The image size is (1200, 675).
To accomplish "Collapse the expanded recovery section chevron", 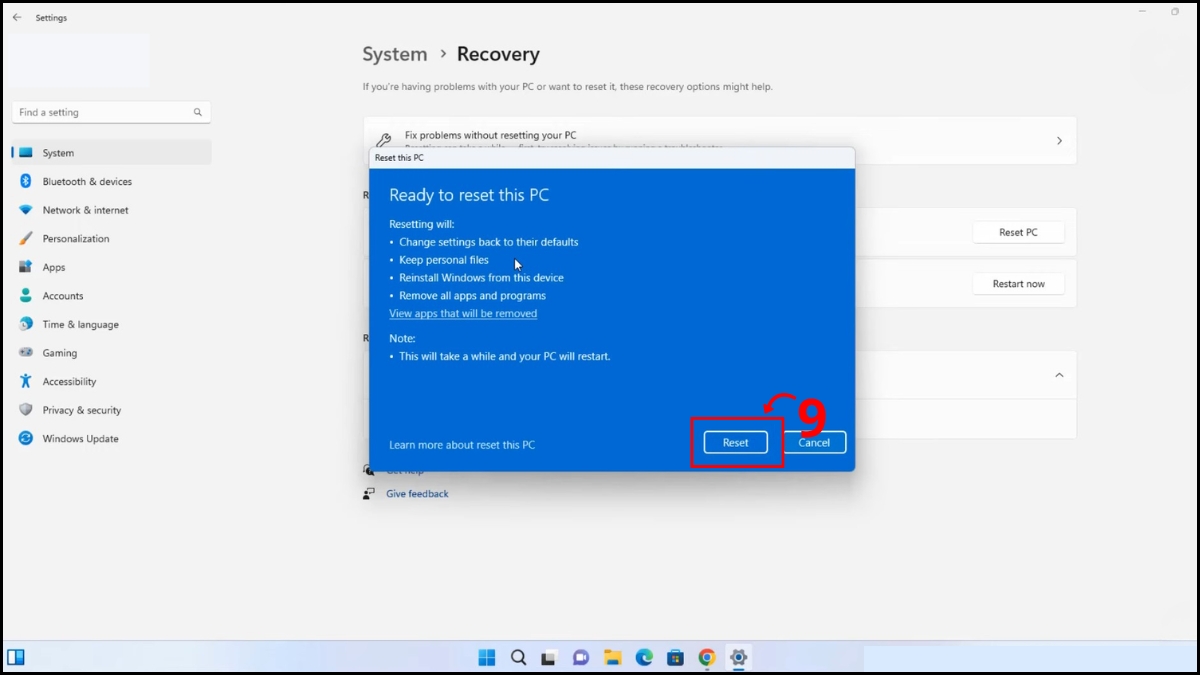I will coord(1058,374).
